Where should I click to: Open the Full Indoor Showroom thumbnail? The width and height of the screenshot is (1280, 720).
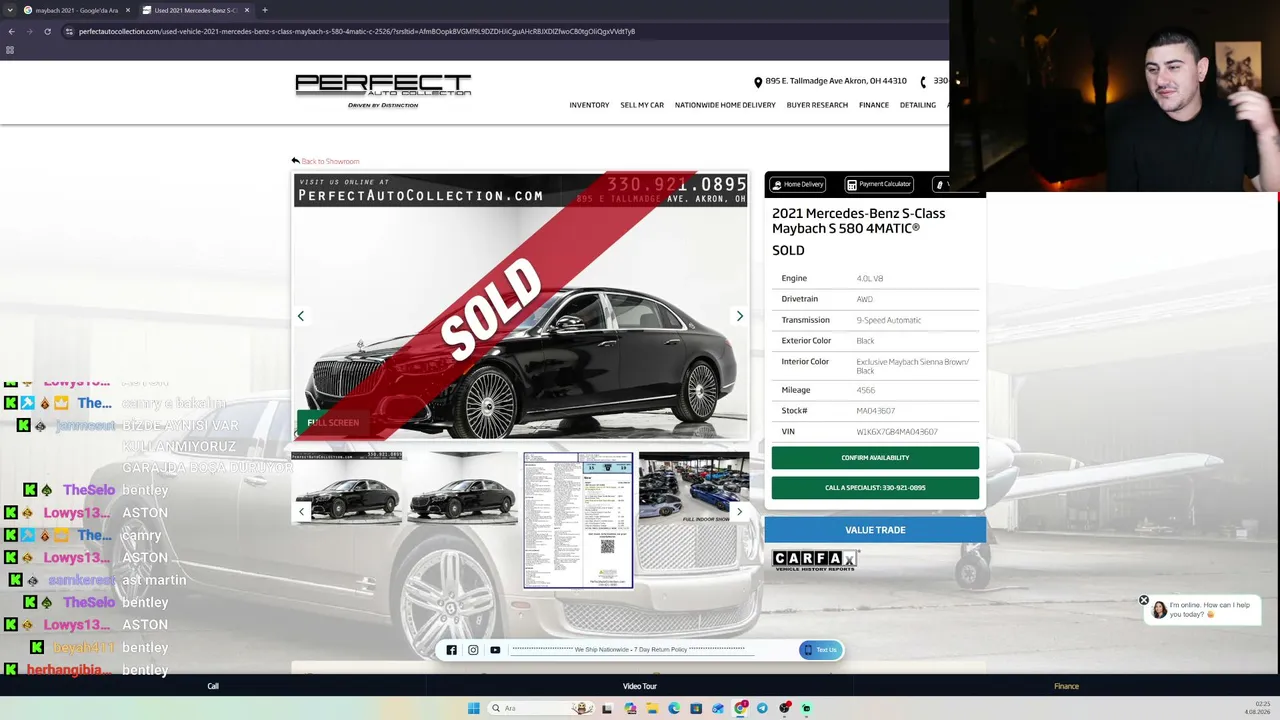[694, 487]
